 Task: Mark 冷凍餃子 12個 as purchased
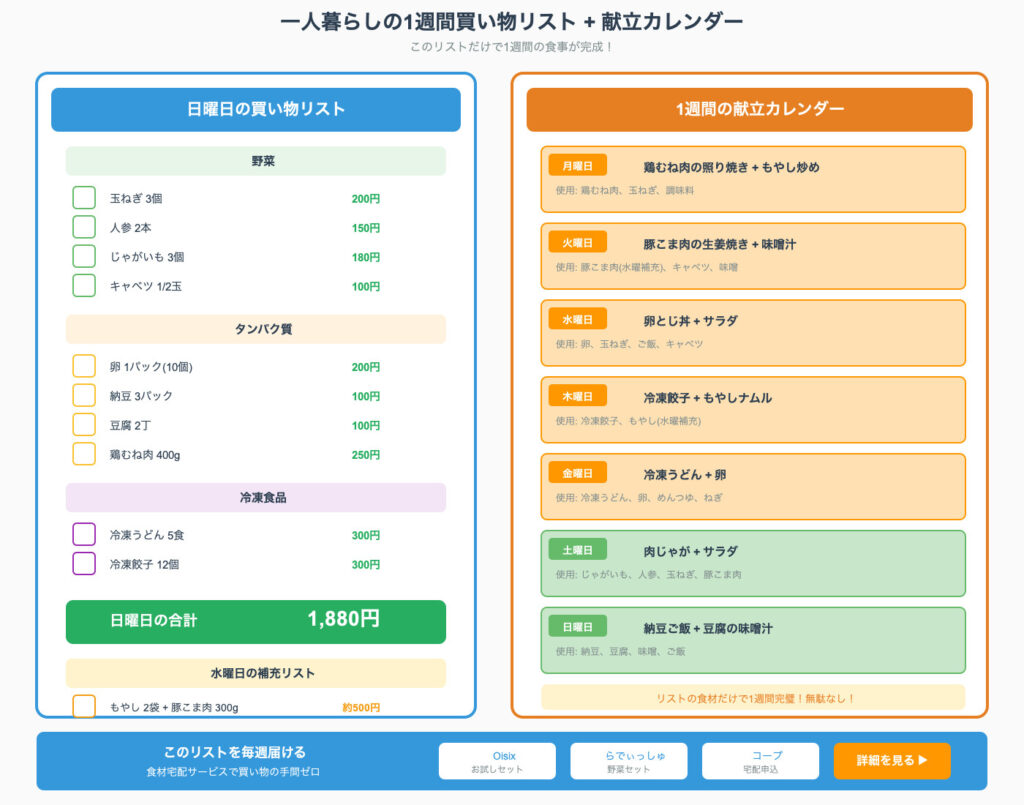pos(84,564)
